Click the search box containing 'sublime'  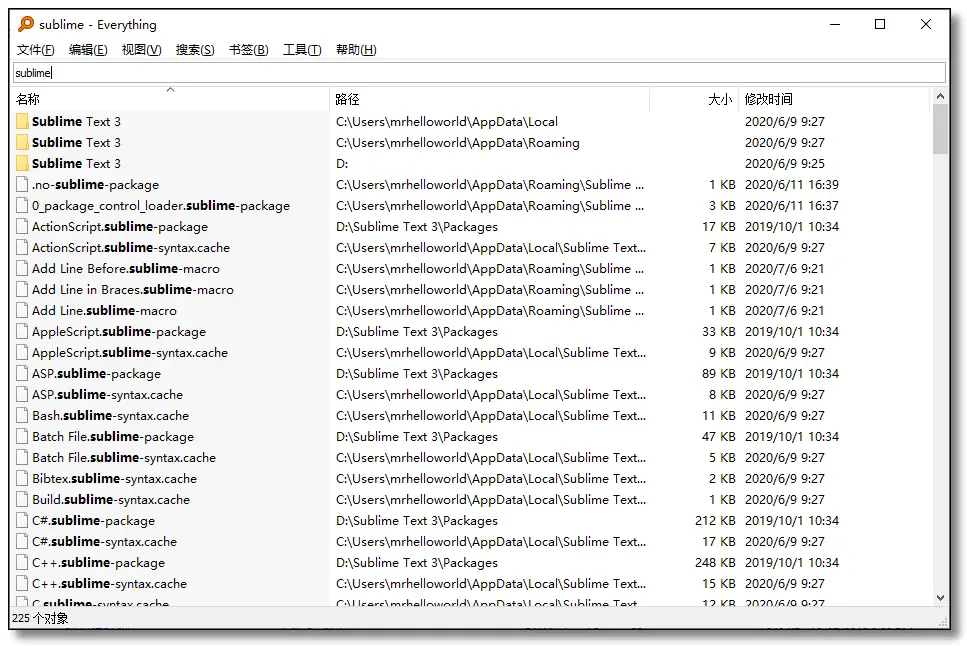click(479, 72)
